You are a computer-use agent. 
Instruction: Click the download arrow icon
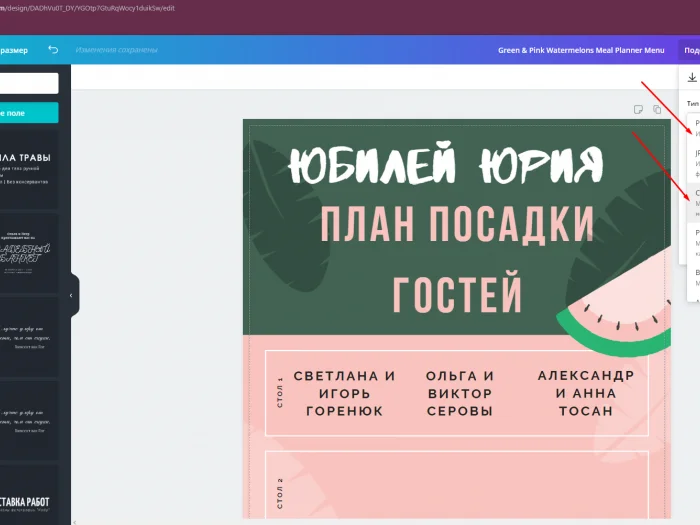(692, 78)
